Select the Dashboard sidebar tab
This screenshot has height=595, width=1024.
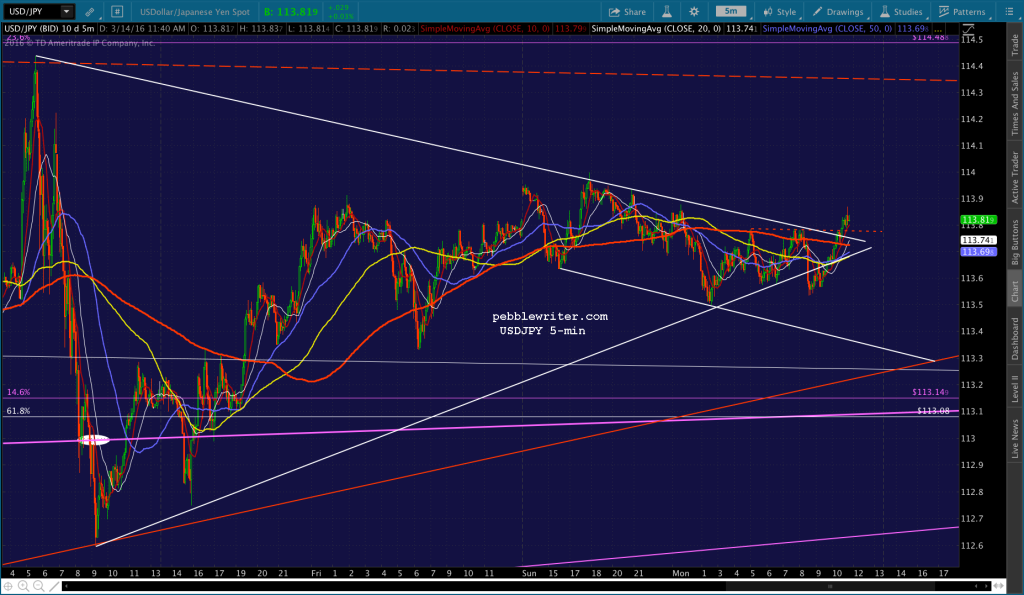tap(1015, 339)
